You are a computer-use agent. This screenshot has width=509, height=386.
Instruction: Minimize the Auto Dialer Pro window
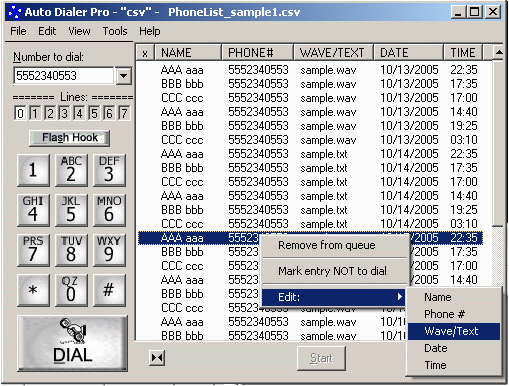pos(458,12)
